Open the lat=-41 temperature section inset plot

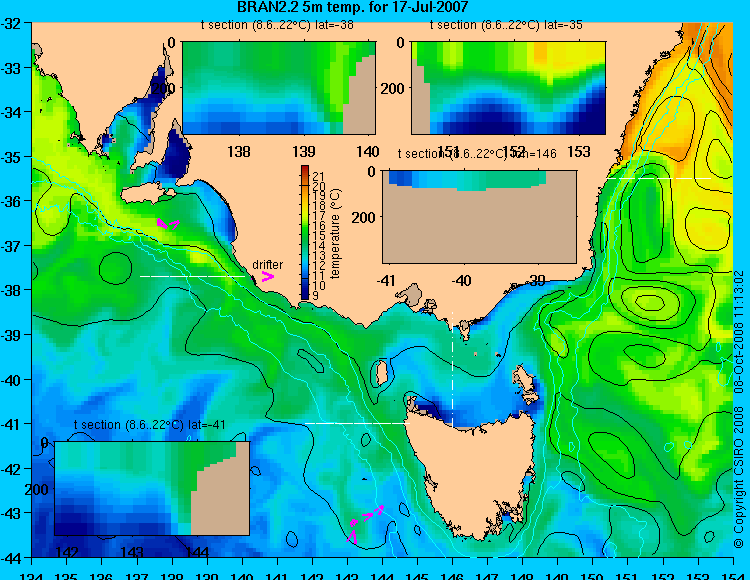pyautogui.click(x=152, y=488)
